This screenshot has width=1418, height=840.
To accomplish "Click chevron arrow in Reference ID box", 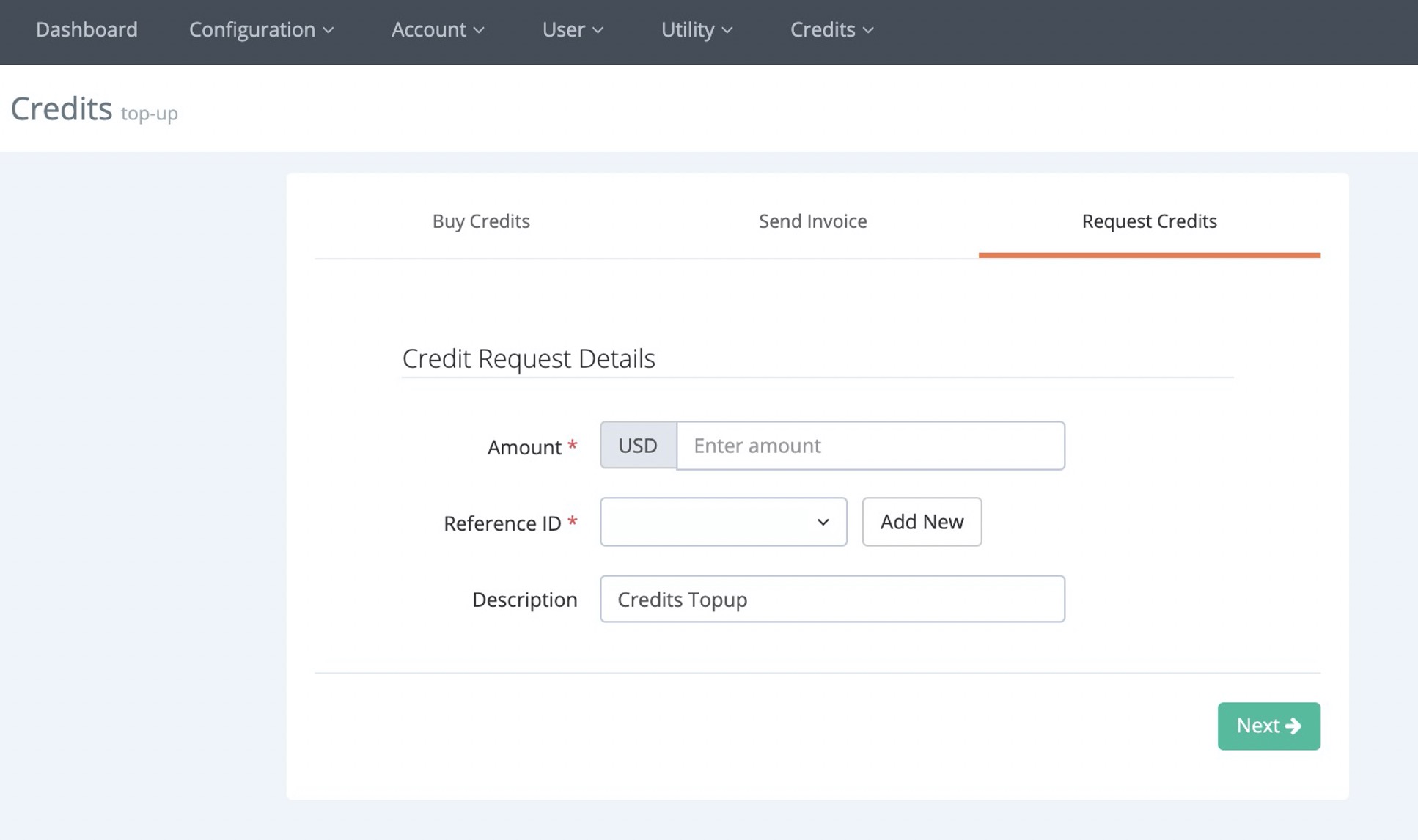I will [x=823, y=522].
